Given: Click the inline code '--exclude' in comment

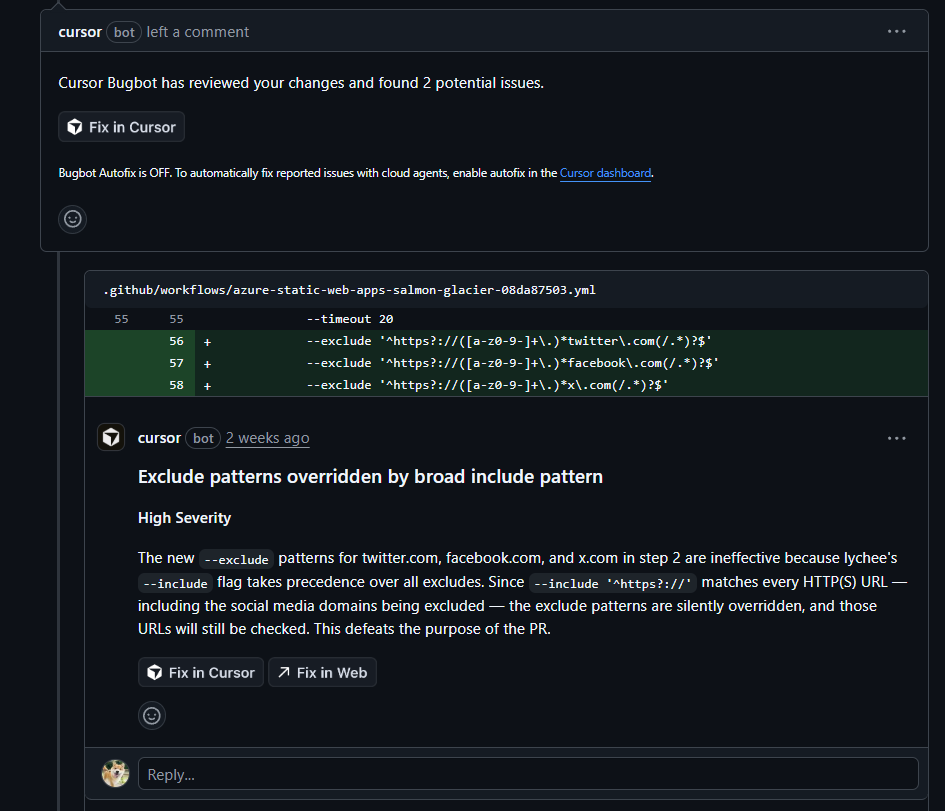Looking at the screenshot, I should click(236, 559).
